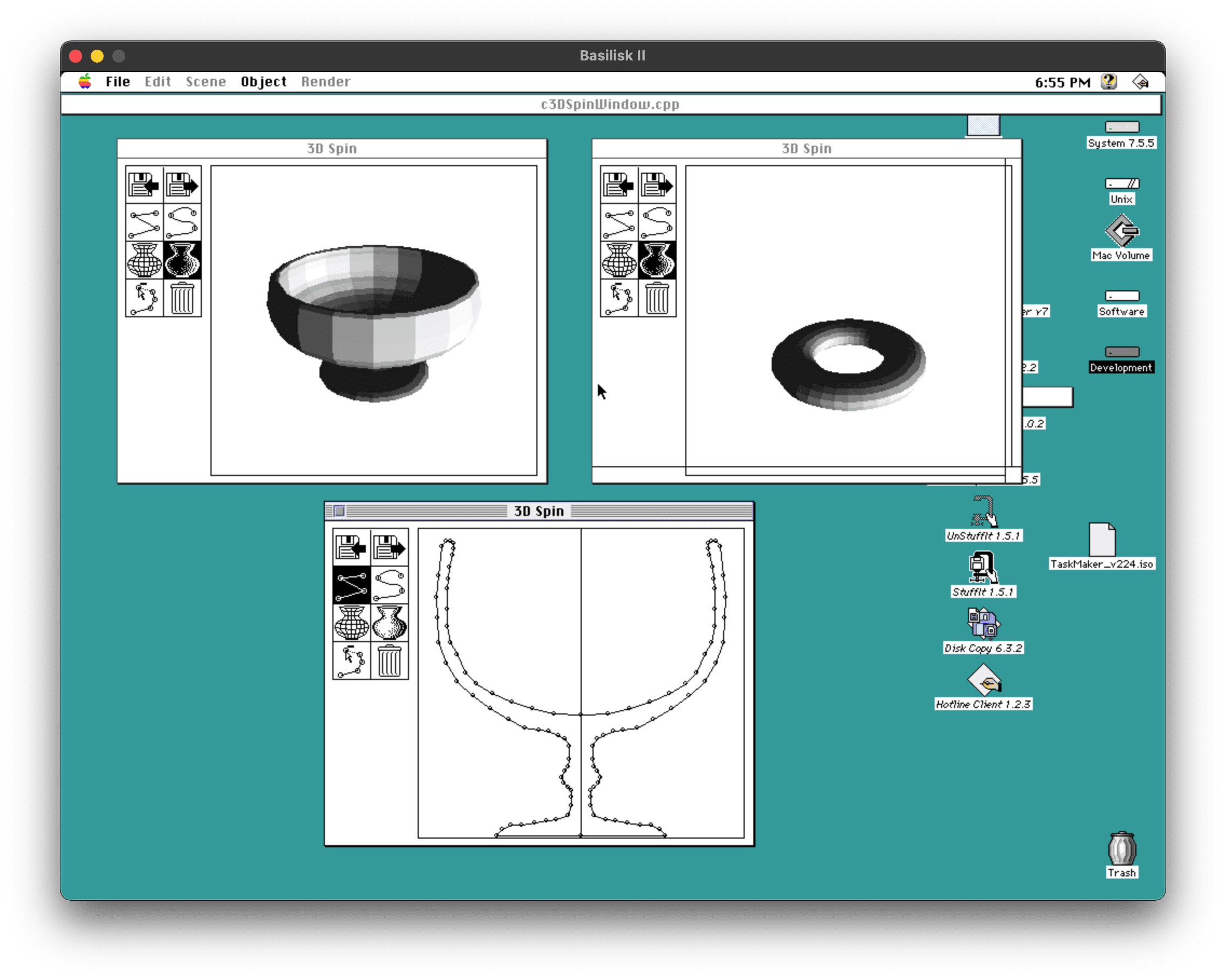Image resolution: width=1226 pixels, height=980 pixels.
Task: Pick the point-edit pointer tool in bowl window
Action: tap(144, 297)
